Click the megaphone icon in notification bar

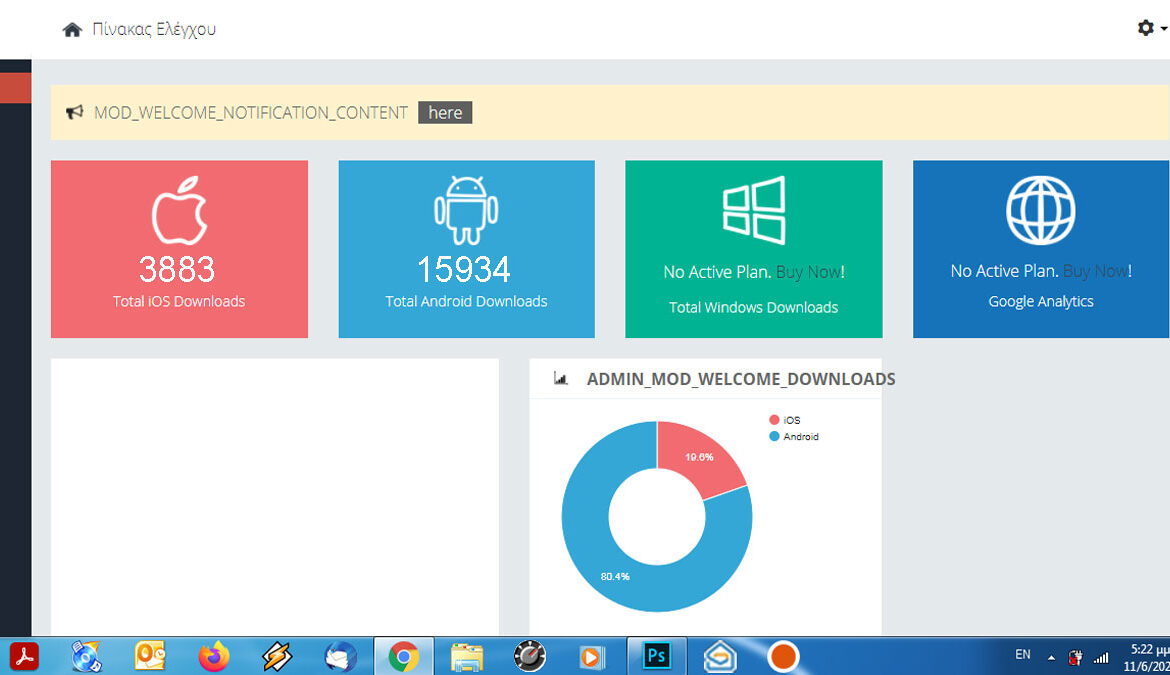73,113
